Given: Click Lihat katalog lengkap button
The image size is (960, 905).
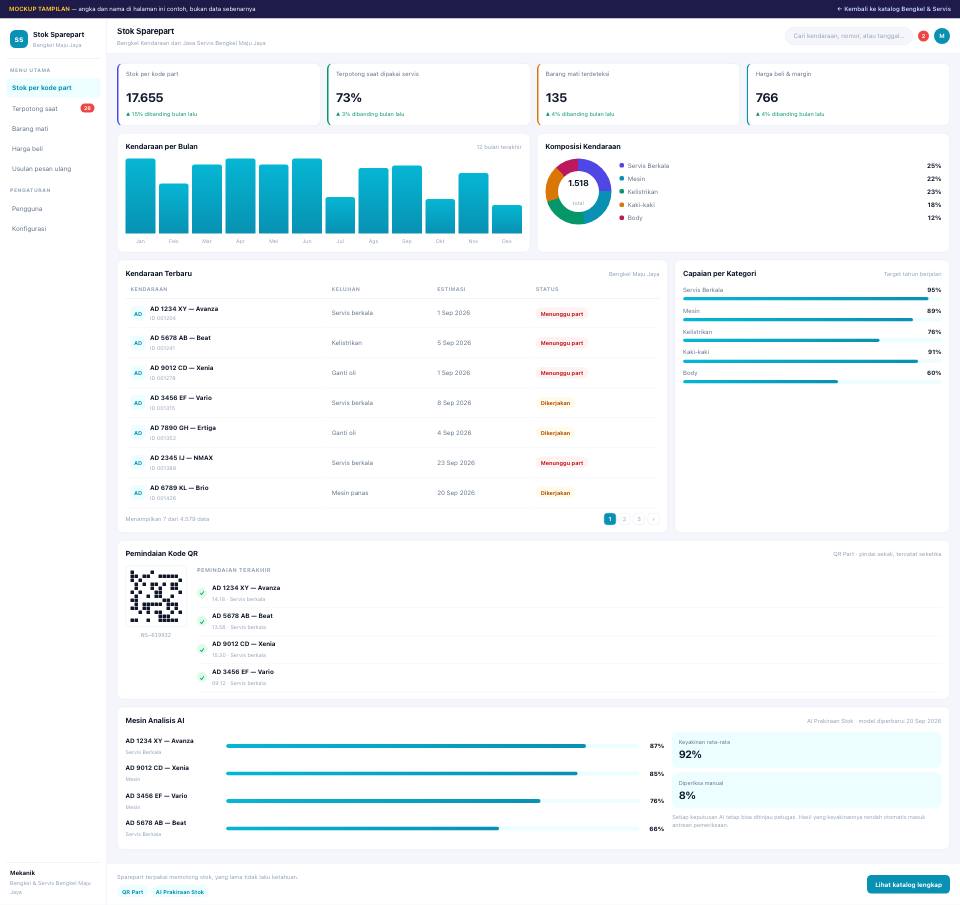Looking at the screenshot, I should pyautogui.click(x=908, y=885).
